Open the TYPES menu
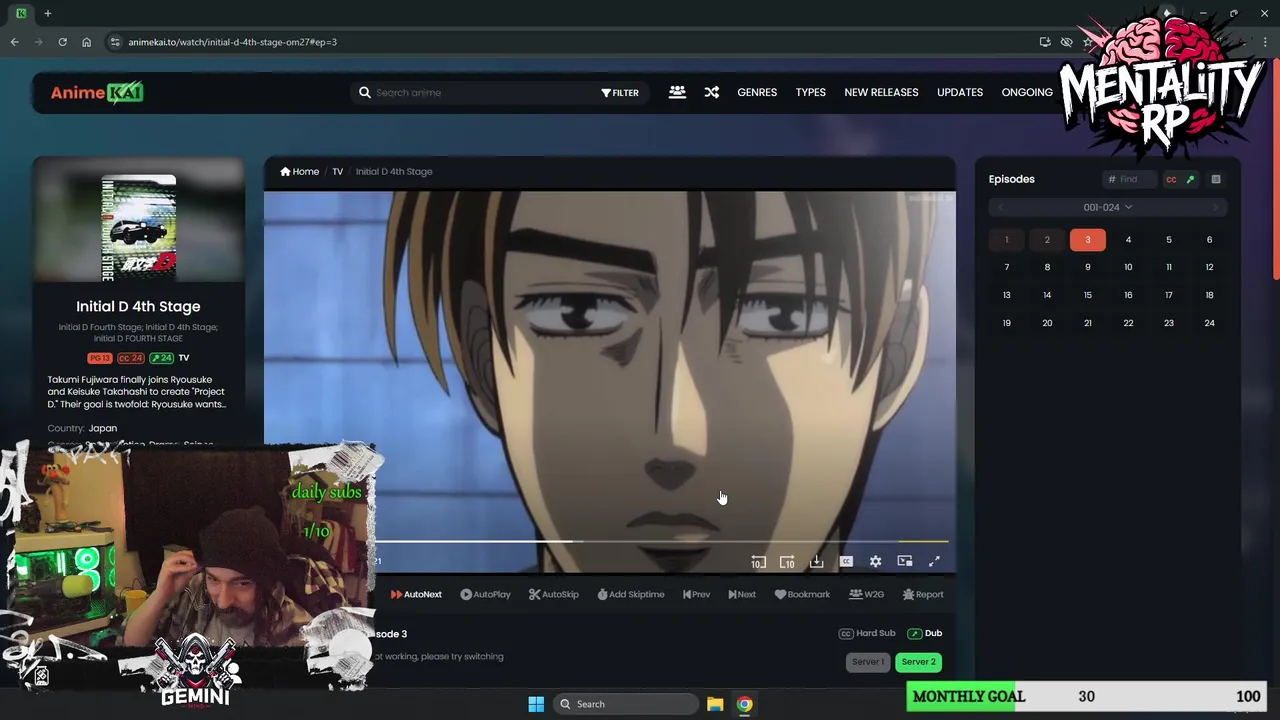1280x720 pixels. pyautogui.click(x=811, y=92)
